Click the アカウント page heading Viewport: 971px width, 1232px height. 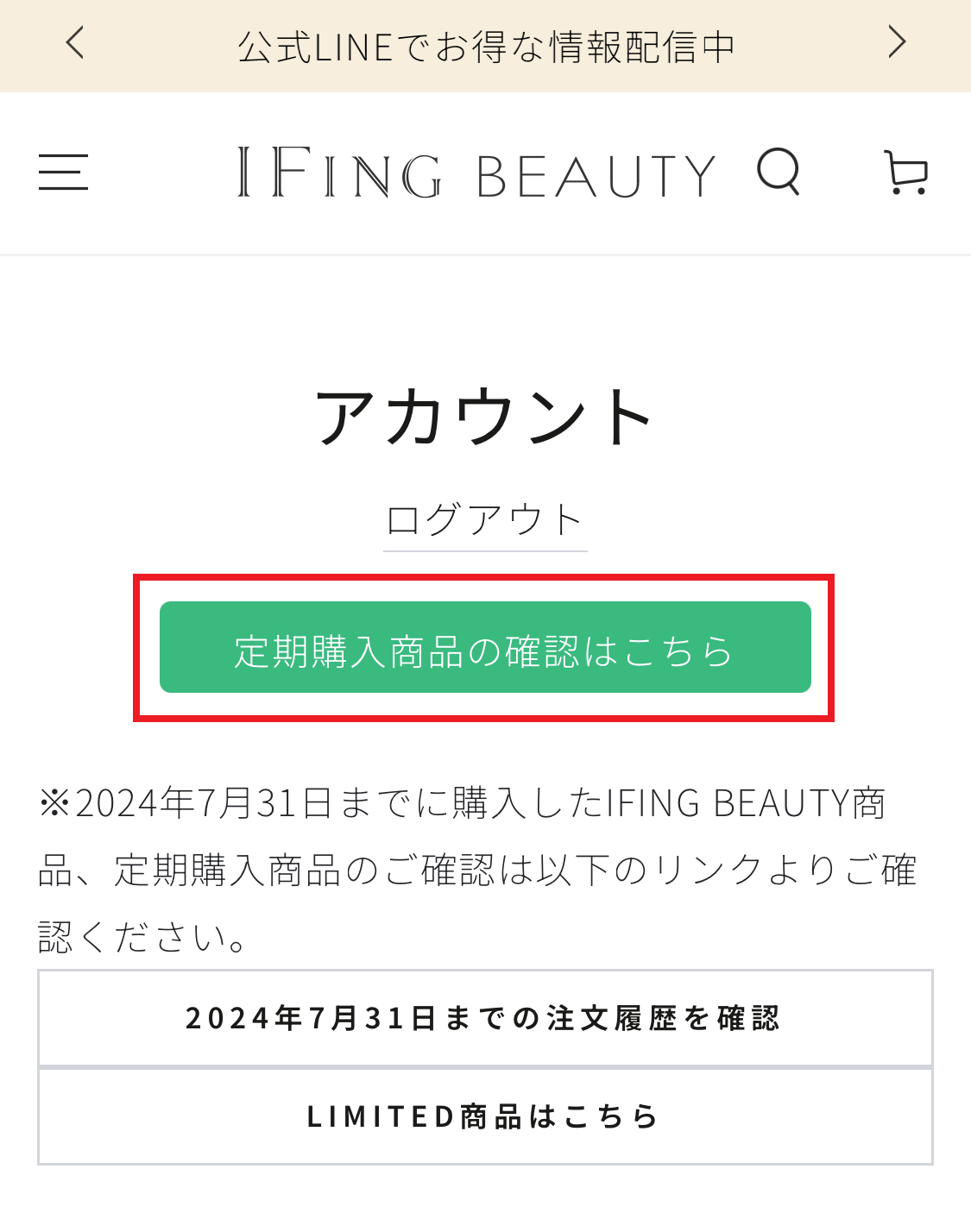[485, 418]
